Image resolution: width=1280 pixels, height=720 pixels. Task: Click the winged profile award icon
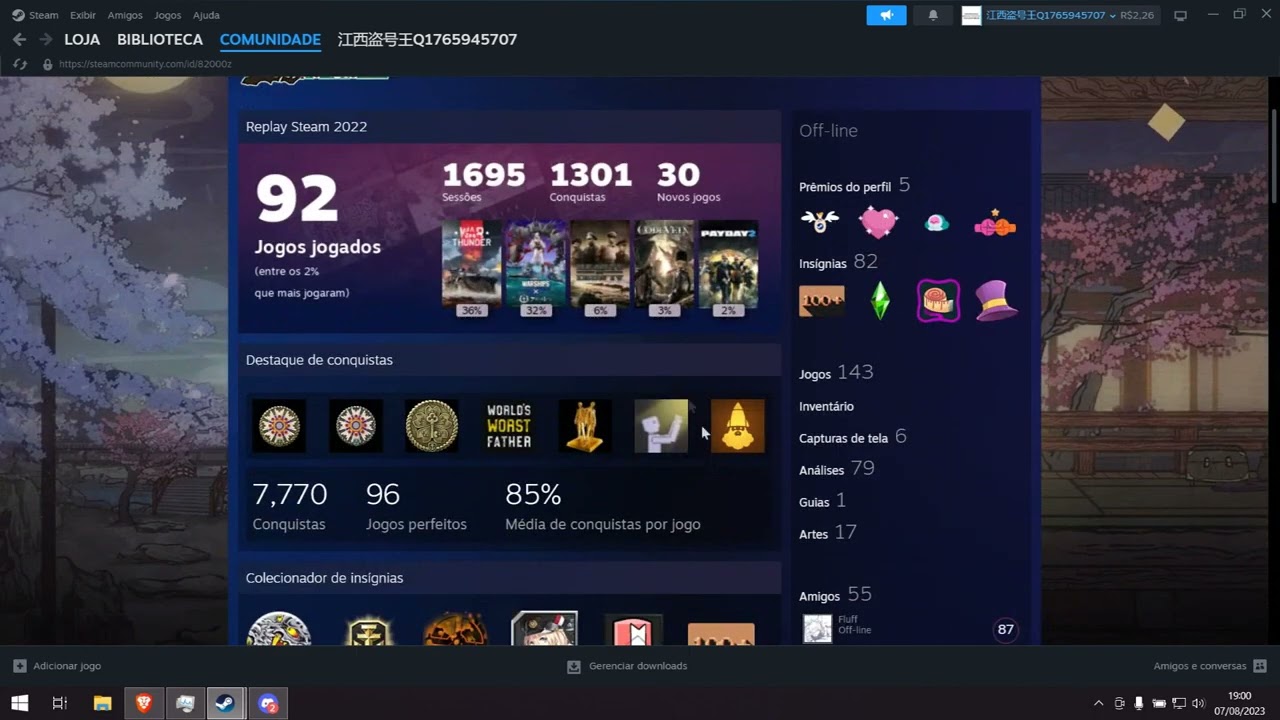[x=820, y=221]
